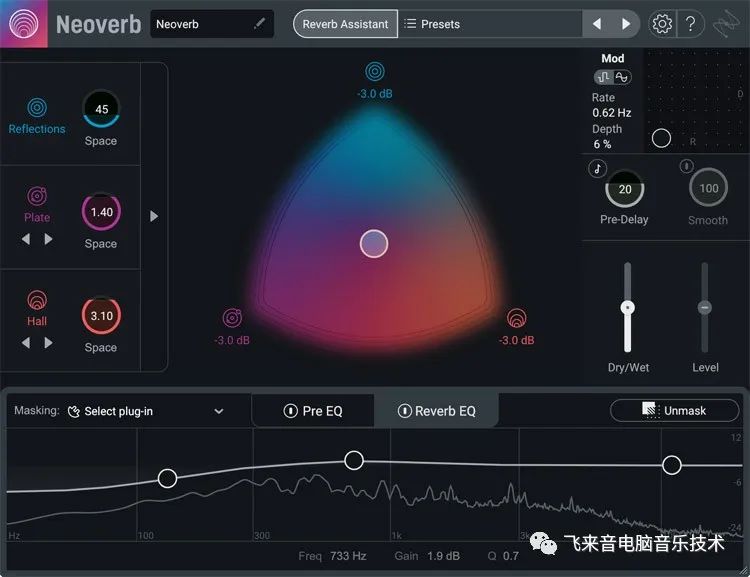
Task: Open help question mark
Action: coord(691,24)
